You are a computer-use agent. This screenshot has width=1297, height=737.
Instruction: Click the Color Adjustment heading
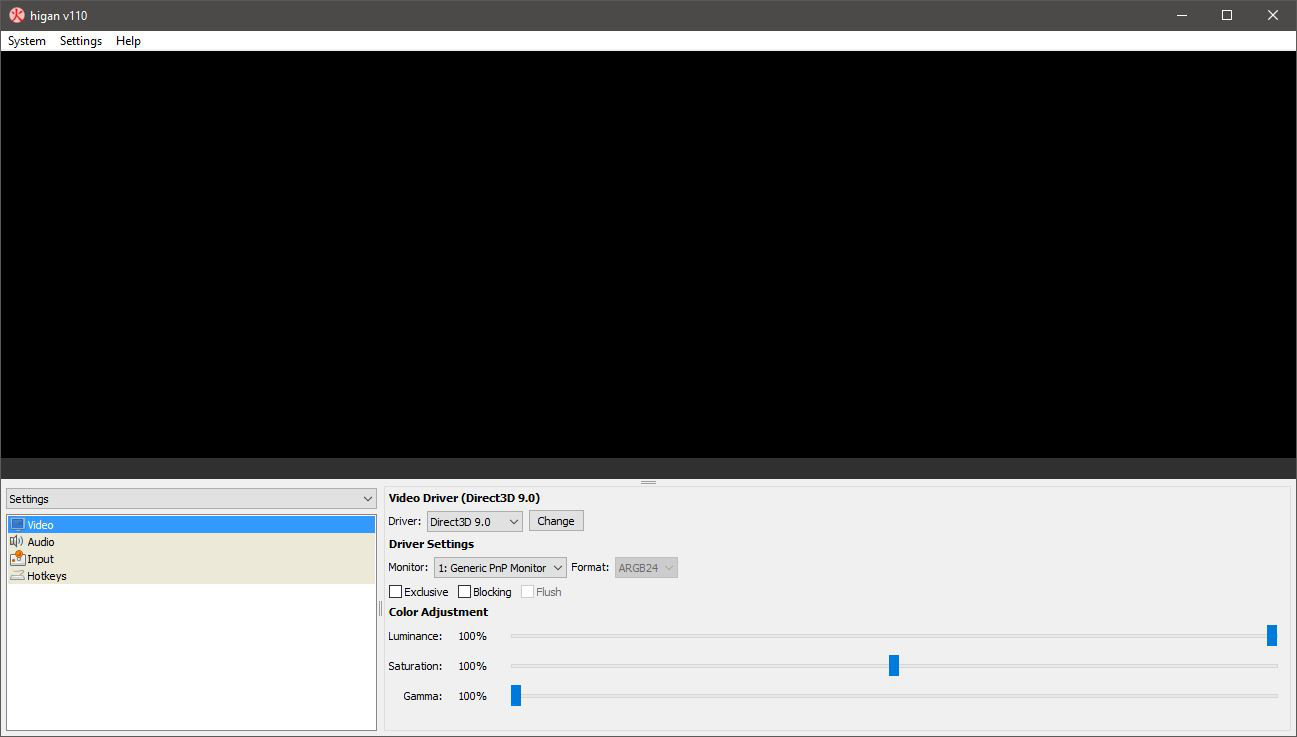click(x=438, y=612)
